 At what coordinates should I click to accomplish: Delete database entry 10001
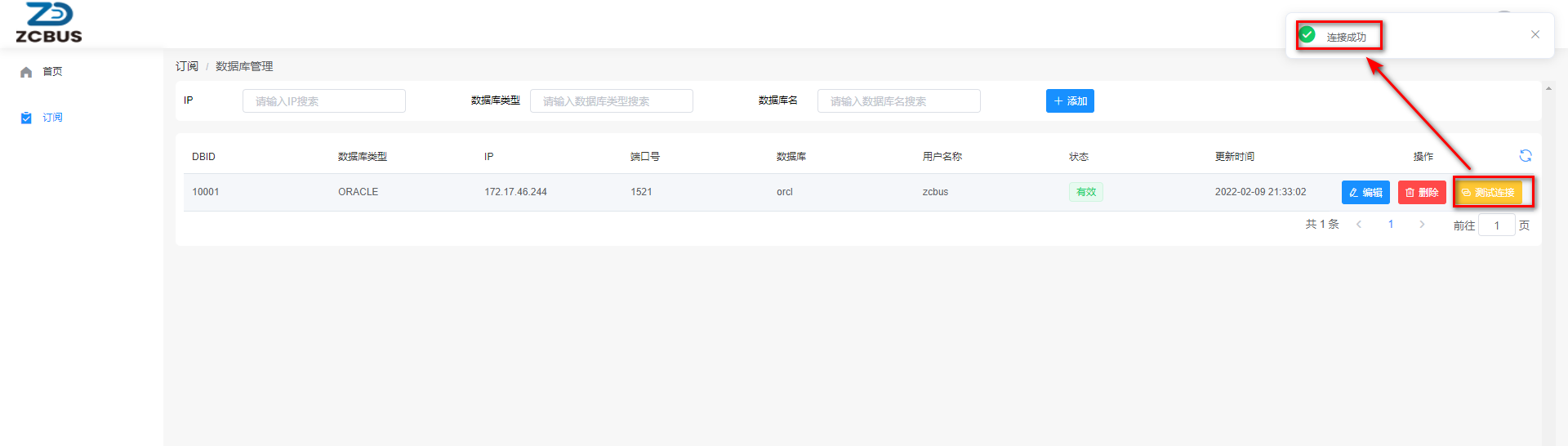[1422, 193]
